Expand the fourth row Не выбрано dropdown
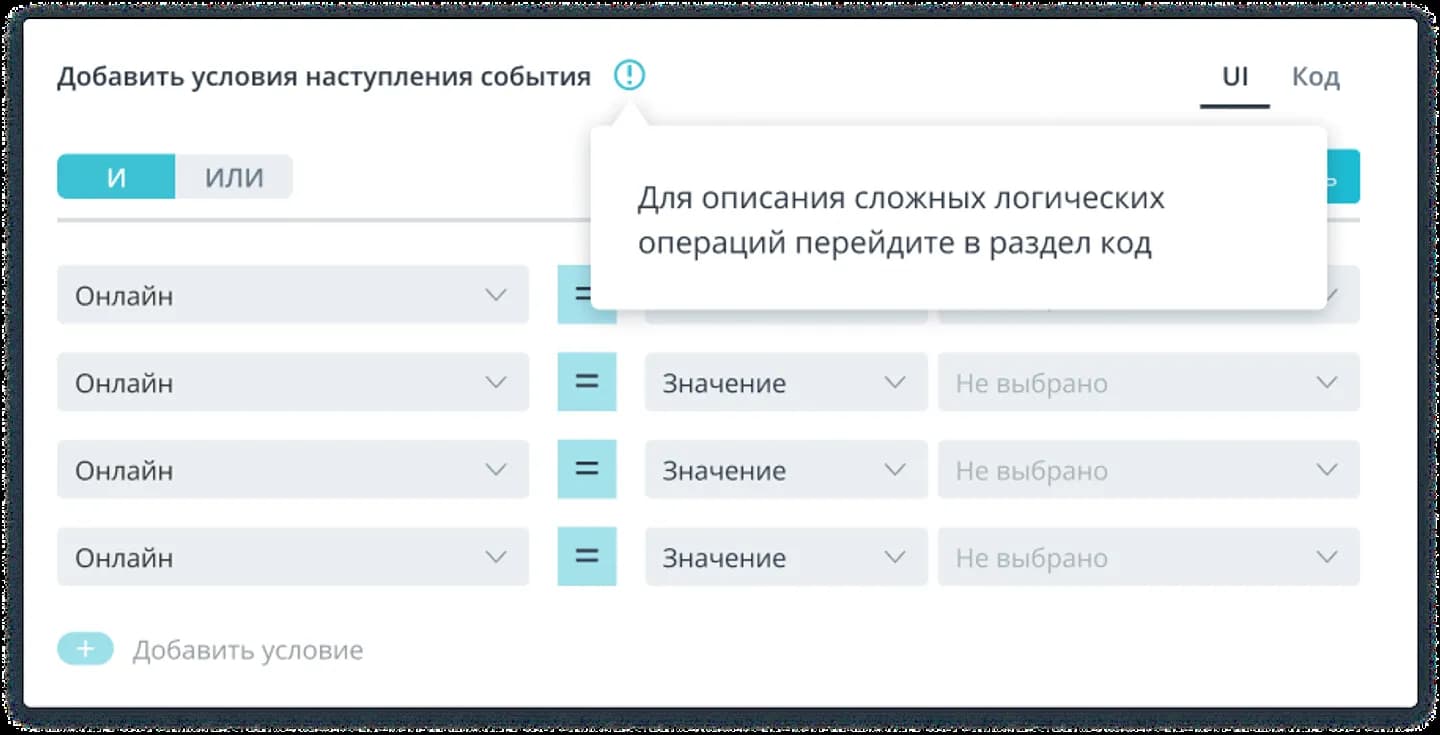The width and height of the screenshot is (1440, 735). coord(1149,556)
